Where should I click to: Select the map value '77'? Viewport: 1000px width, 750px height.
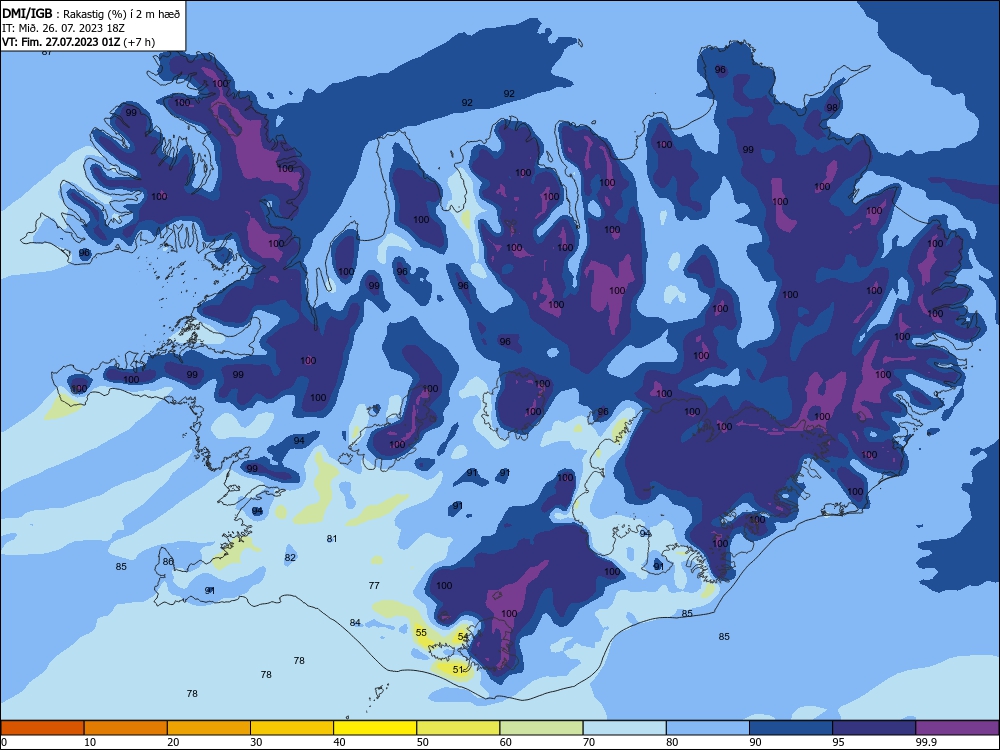point(374,585)
